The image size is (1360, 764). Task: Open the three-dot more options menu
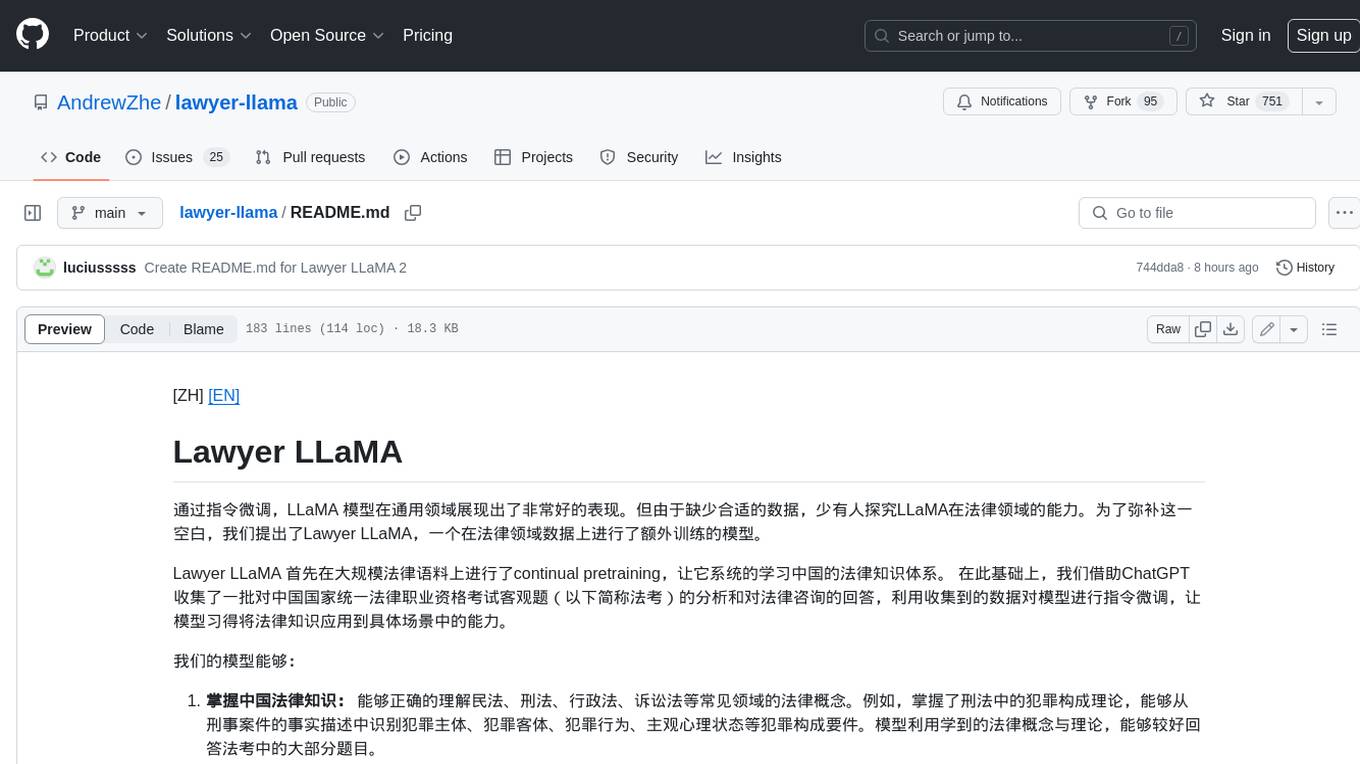point(1344,213)
